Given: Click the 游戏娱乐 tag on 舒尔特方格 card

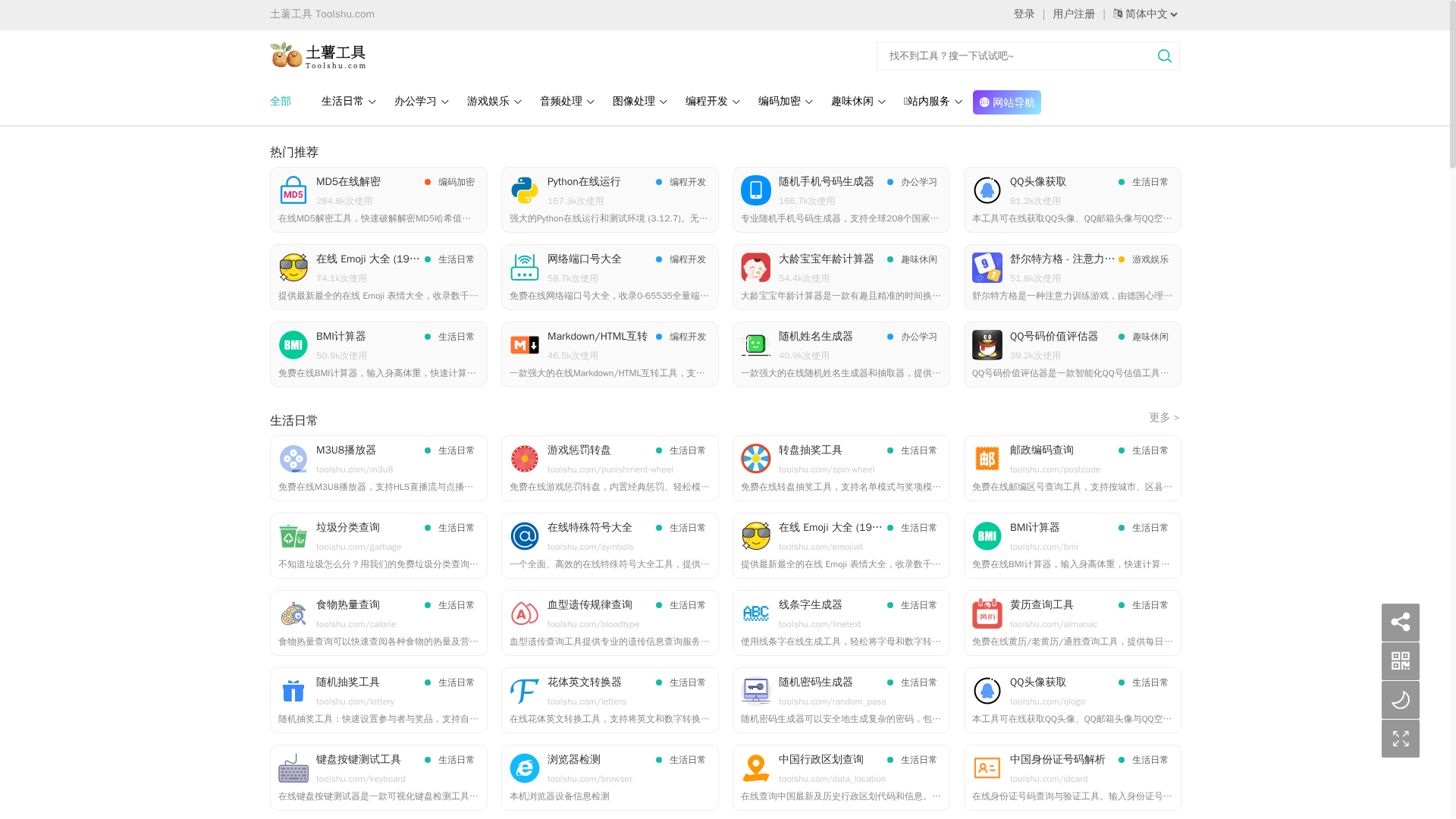Looking at the screenshot, I should [1150, 259].
